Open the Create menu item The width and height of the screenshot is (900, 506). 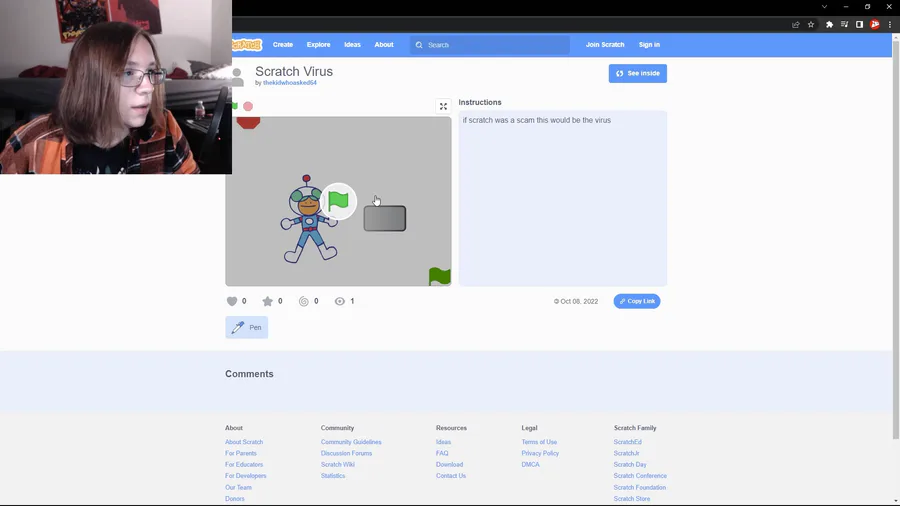pyautogui.click(x=282, y=45)
